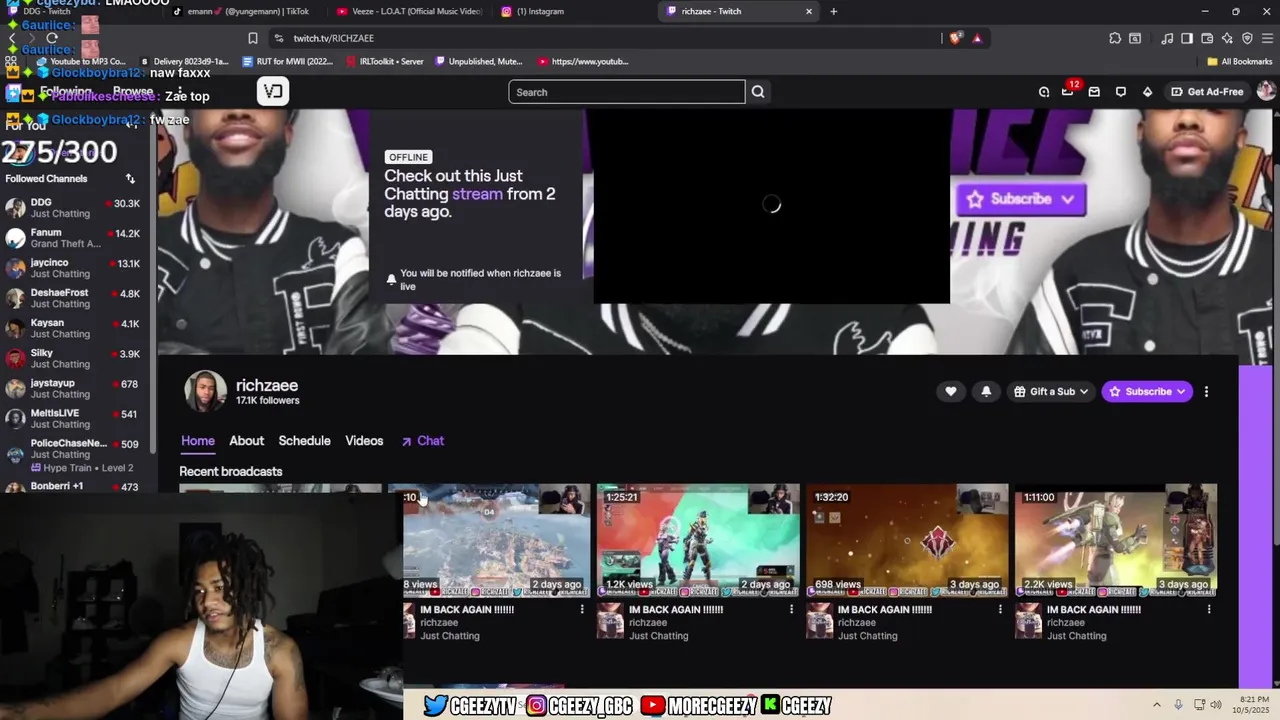
Task: Open the RUT for MWII bookmark
Action: [x=286, y=61]
